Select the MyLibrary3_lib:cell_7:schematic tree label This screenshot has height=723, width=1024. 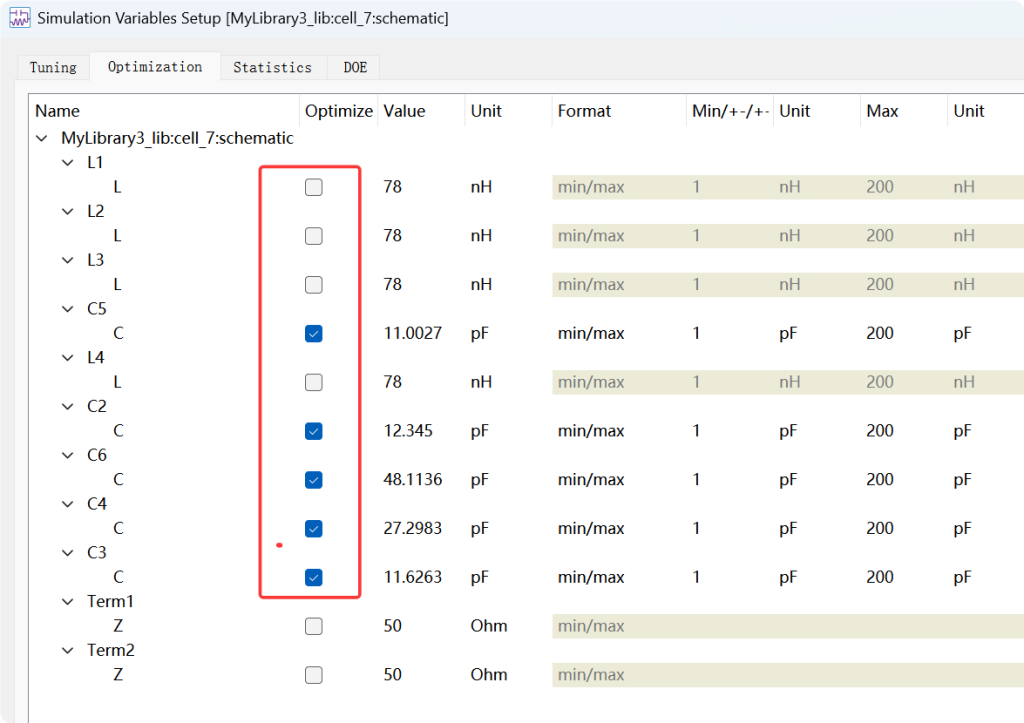coord(177,138)
